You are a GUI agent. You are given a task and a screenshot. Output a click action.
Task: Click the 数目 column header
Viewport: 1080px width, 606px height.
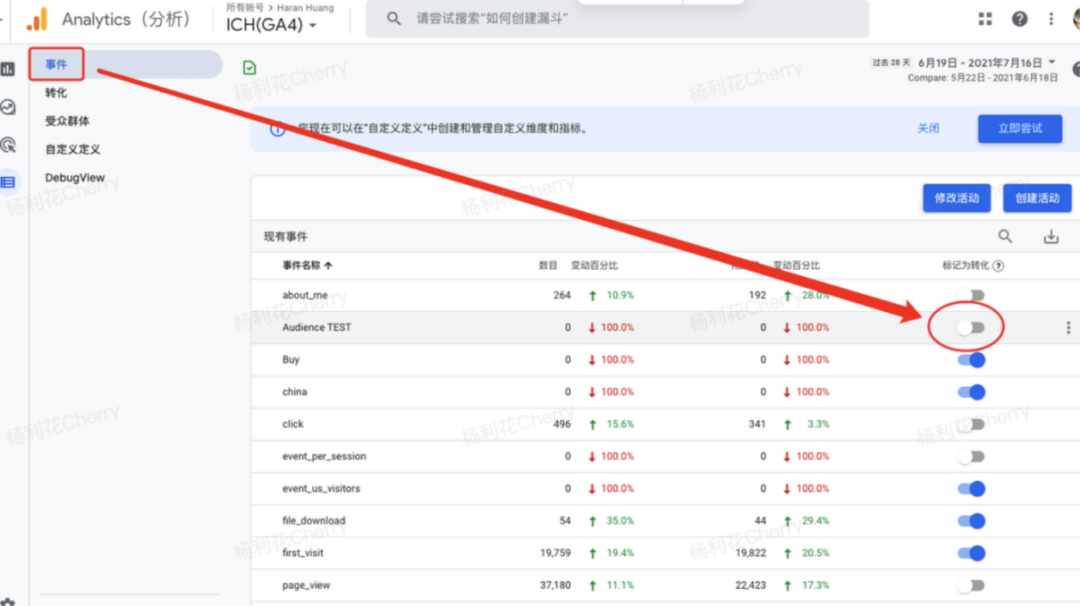click(x=548, y=265)
